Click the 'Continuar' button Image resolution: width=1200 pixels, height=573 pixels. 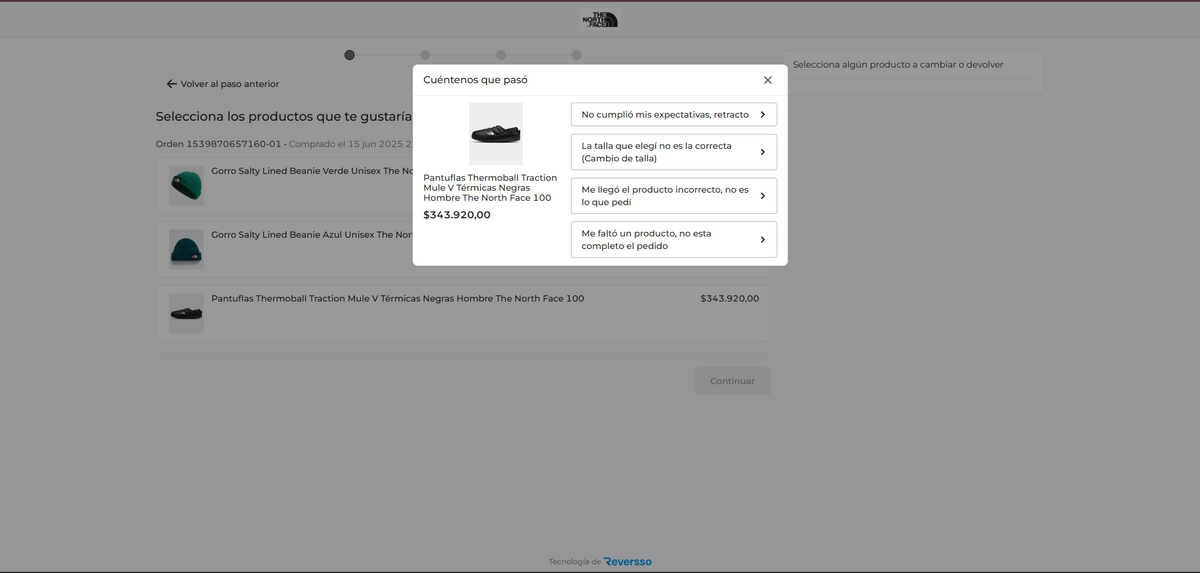coord(733,381)
